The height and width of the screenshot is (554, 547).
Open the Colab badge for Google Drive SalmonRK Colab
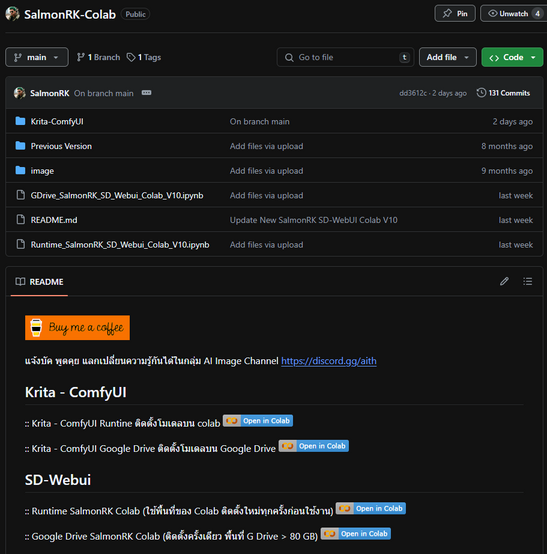[x=355, y=534]
